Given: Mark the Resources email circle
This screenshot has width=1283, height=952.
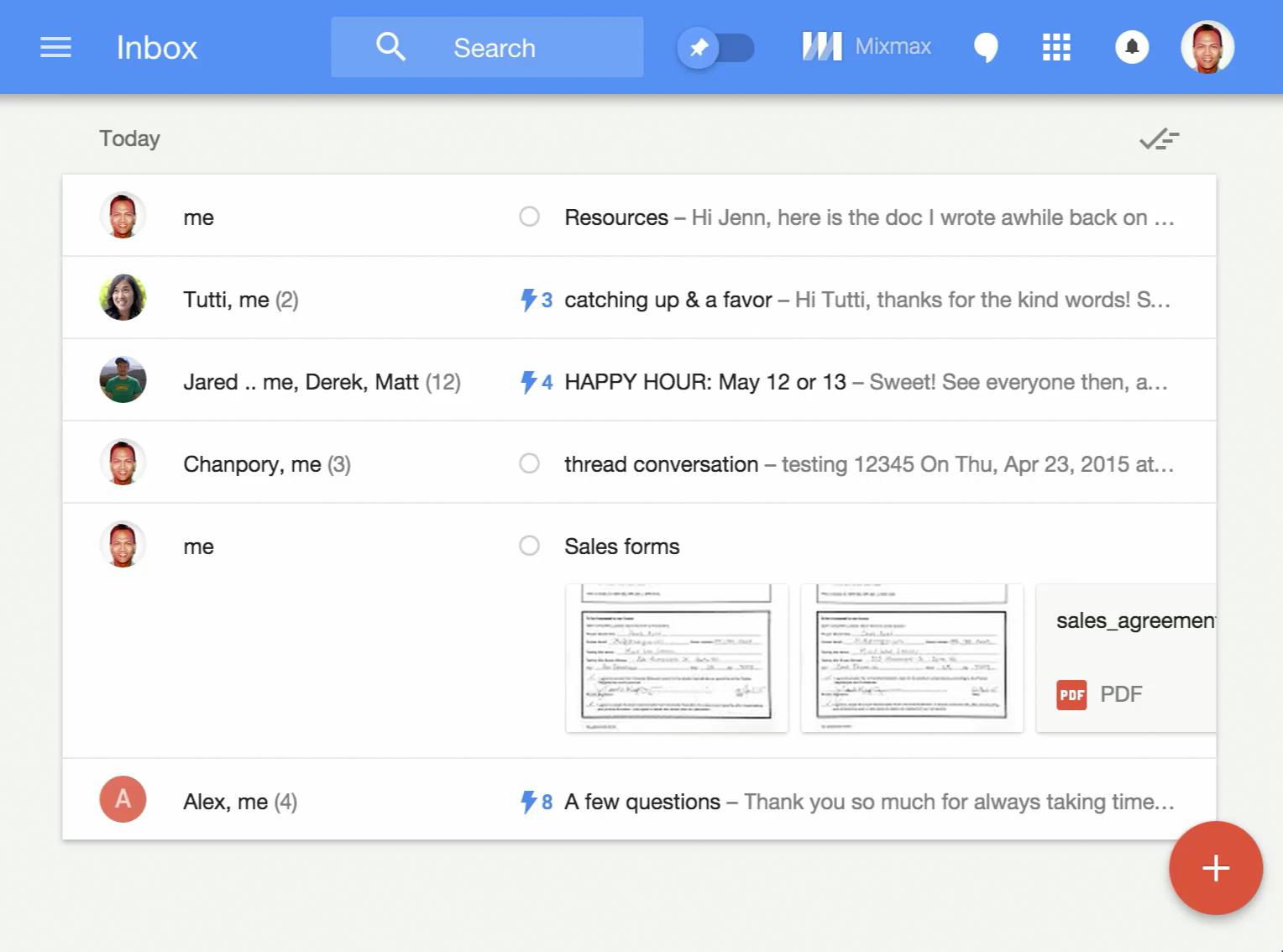Looking at the screenshot, I should point(529,217).
